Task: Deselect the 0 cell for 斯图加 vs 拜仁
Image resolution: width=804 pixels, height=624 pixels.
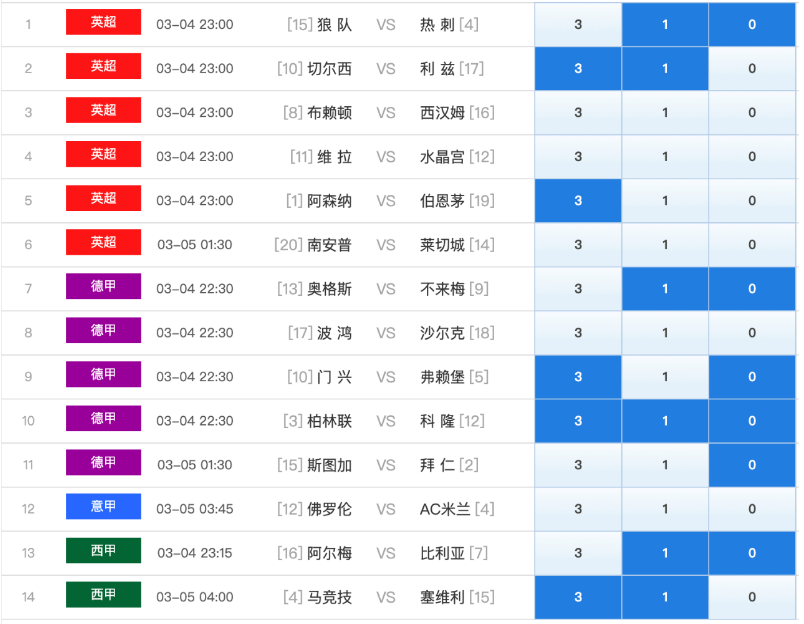Action: [752, 465]
